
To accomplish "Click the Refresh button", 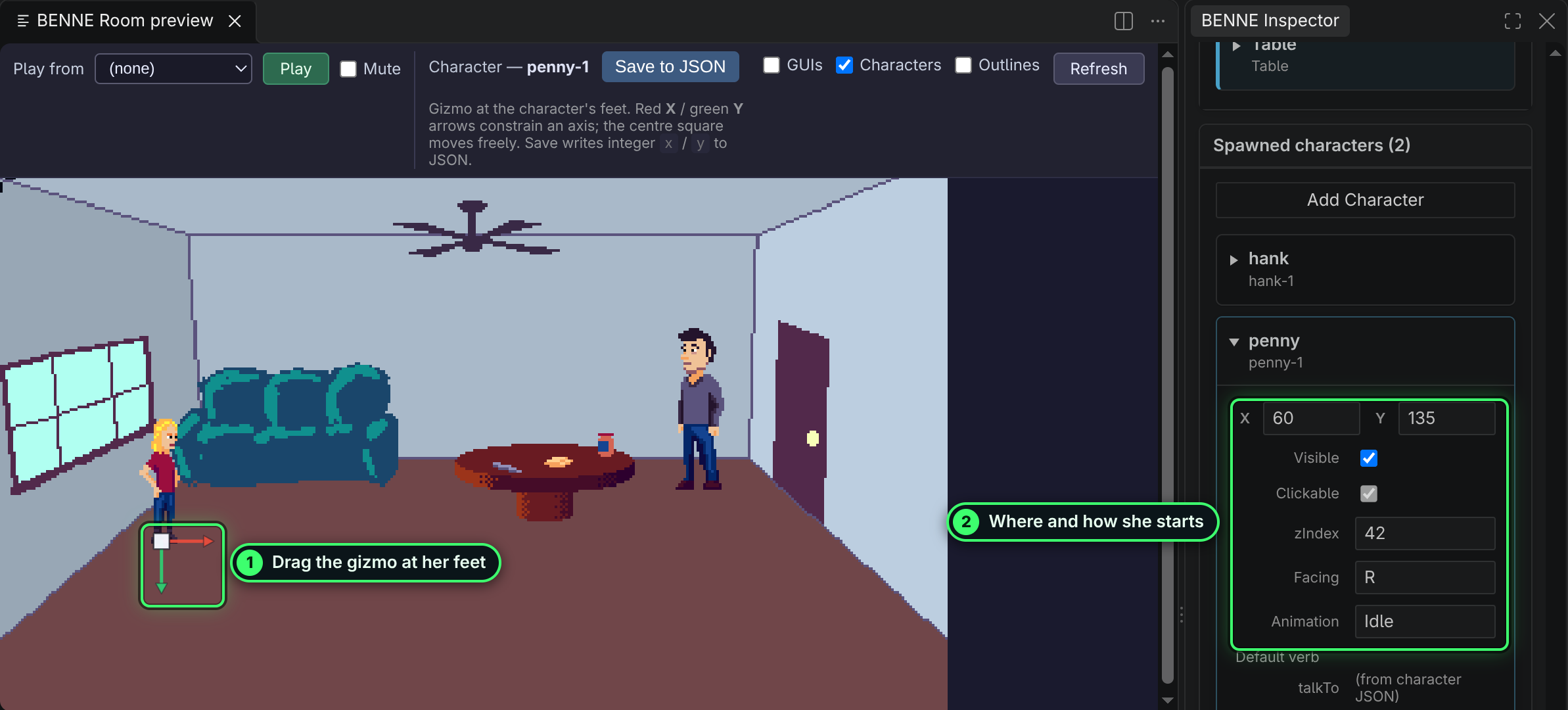I will 1099,68.
